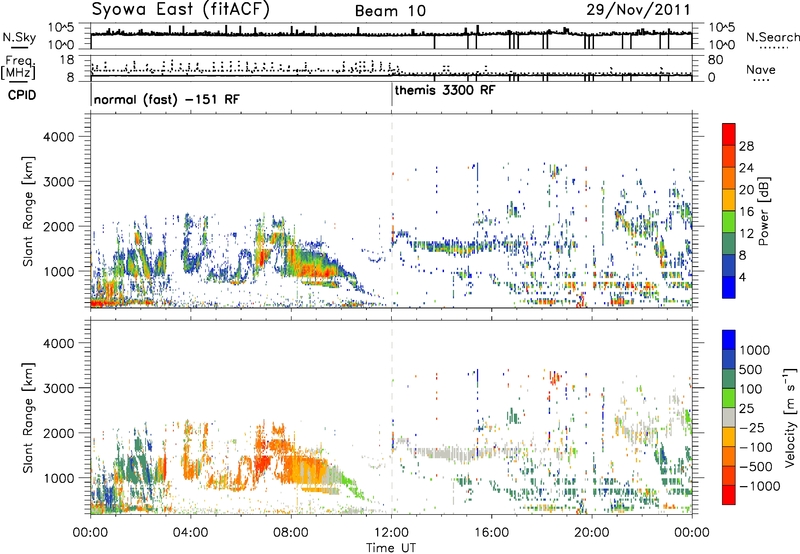Click the '08:00' time axis label
Viewport: 800px width, 554px height.
click(291, 533)
